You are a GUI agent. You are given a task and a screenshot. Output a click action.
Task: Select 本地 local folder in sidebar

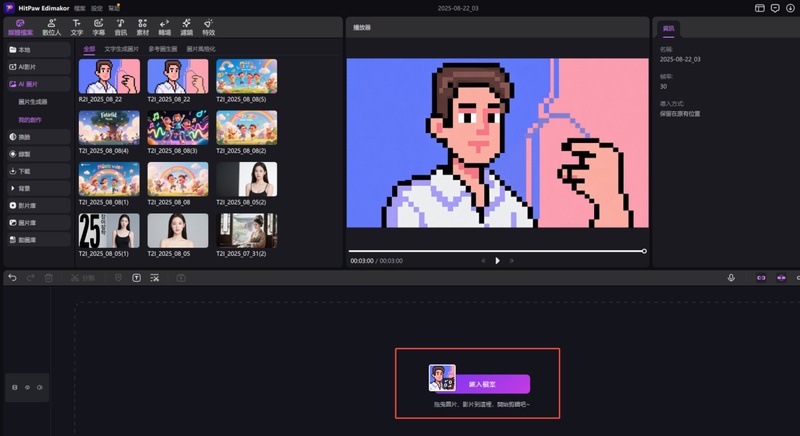tap(39, 49)
